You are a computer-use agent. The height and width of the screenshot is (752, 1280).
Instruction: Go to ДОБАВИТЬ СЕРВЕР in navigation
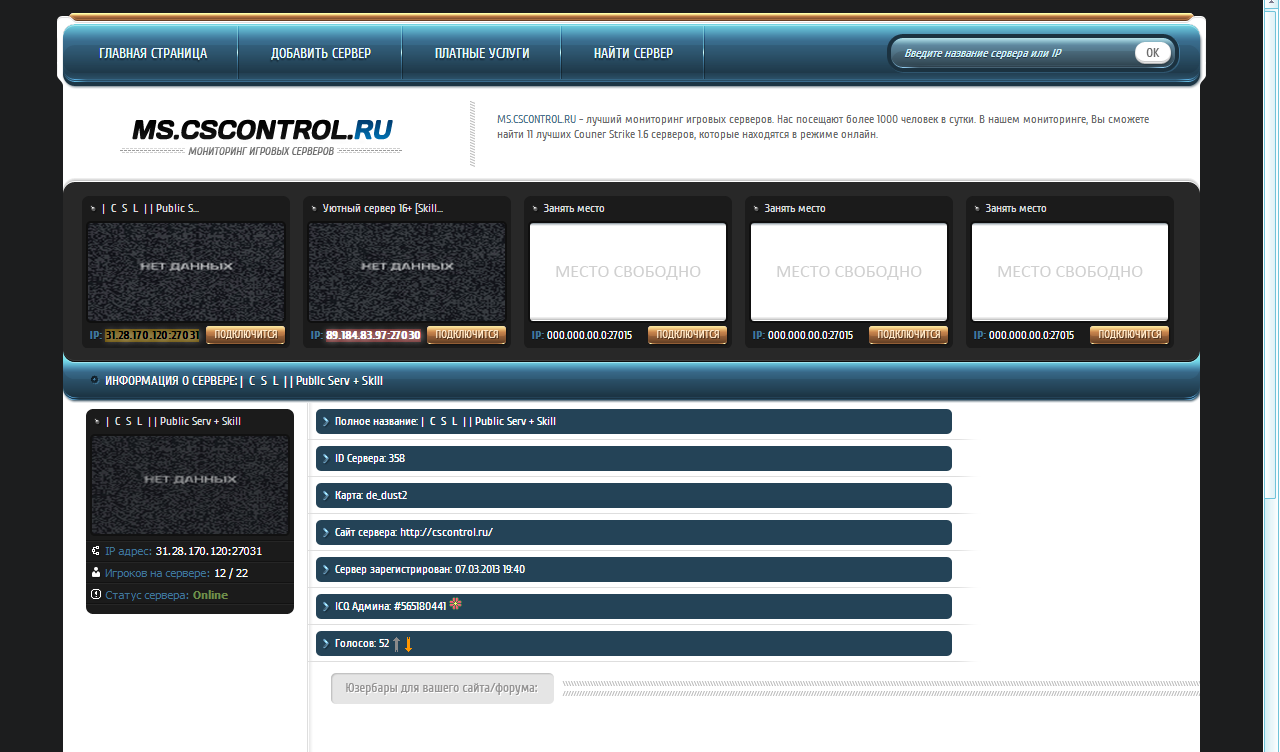(x=321, y=54)
